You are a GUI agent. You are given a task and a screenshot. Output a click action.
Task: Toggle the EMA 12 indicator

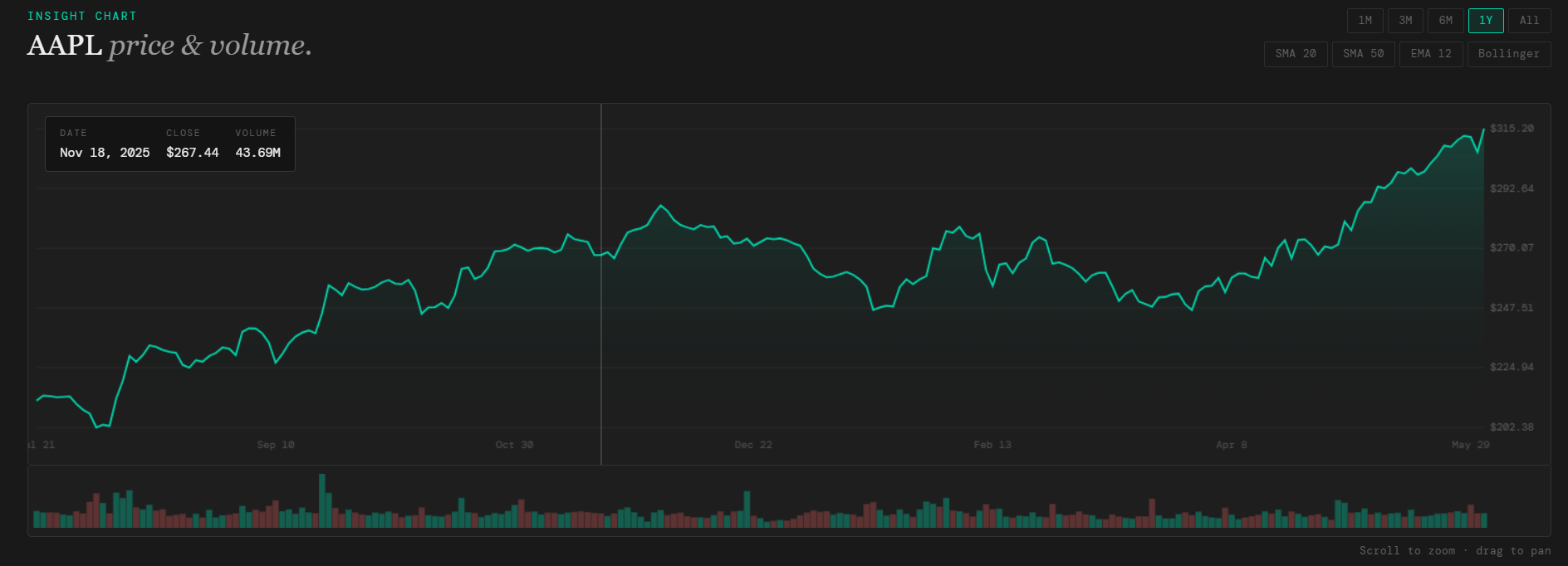(1431, 53)
